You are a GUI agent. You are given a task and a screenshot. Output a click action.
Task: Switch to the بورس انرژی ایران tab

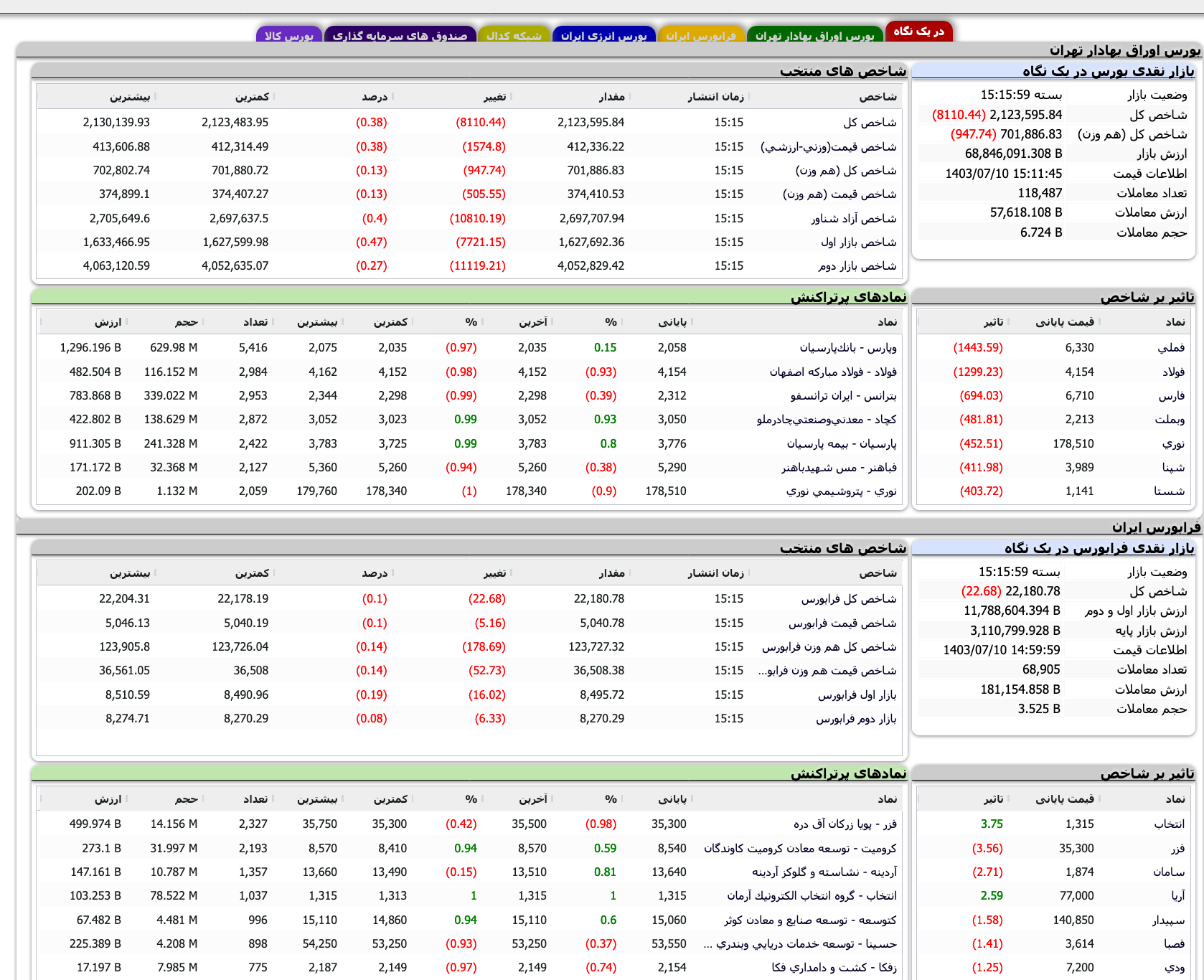pos(604,34)
